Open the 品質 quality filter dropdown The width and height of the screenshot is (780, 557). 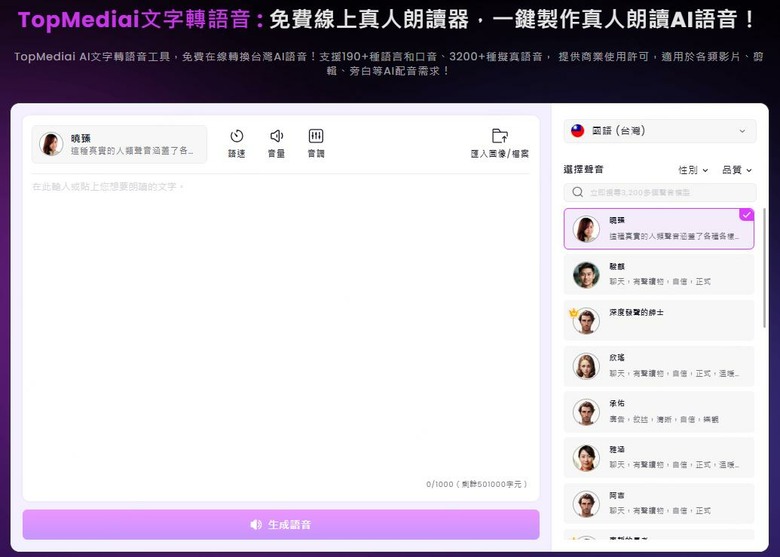pyautogui.click(x=737, y=170)
